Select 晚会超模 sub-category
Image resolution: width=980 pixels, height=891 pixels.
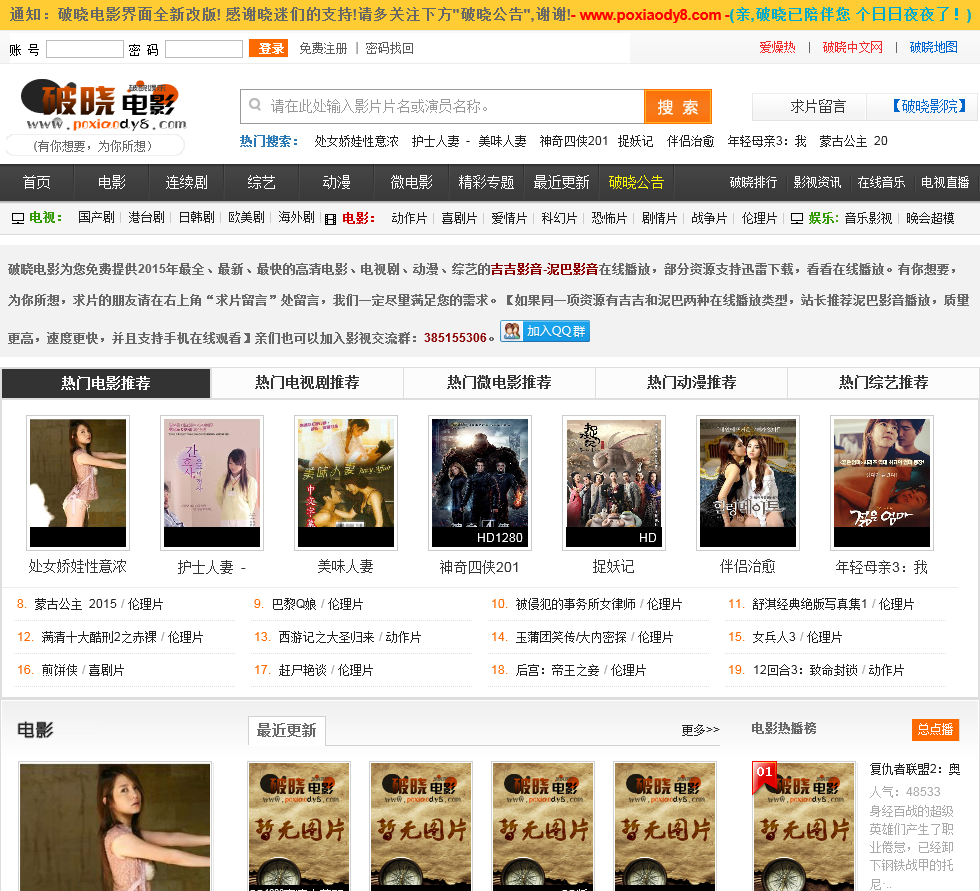coord(930,218)
